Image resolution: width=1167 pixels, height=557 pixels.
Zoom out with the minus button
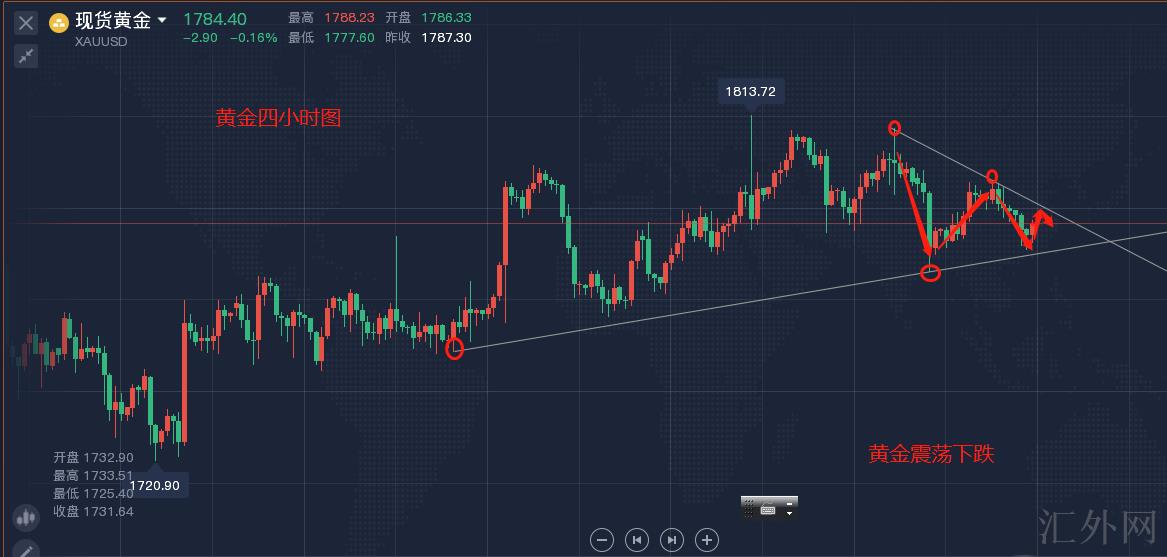click(602, 540)
